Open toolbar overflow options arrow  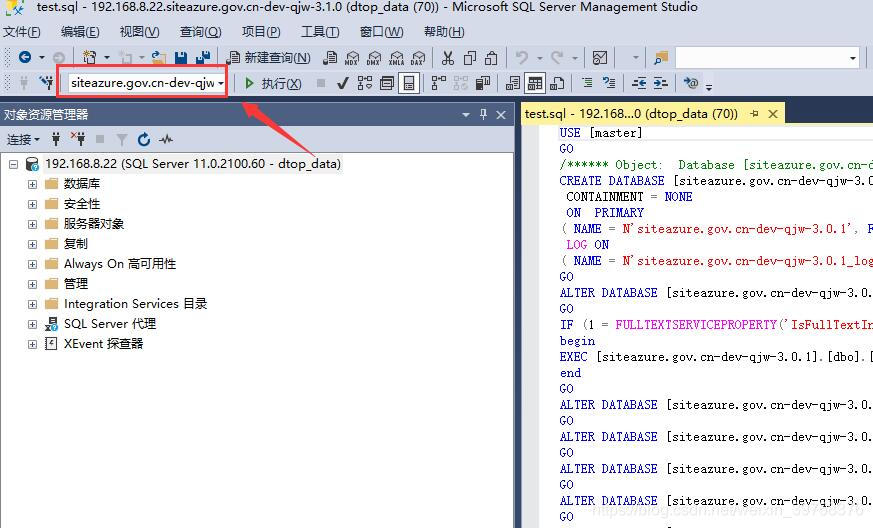pos(709,86)
